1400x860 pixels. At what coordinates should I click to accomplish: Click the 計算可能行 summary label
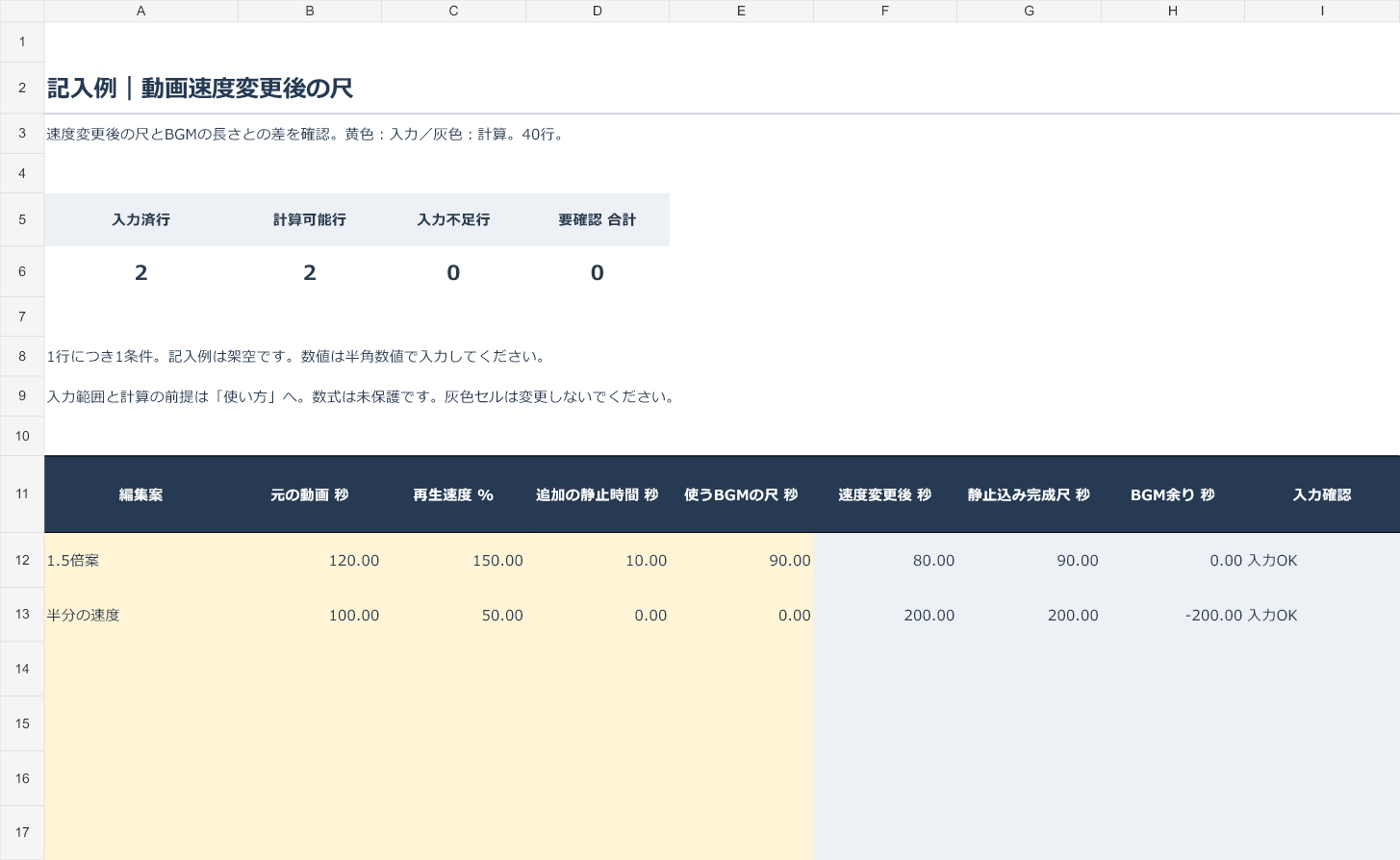[x=309, y=219]
